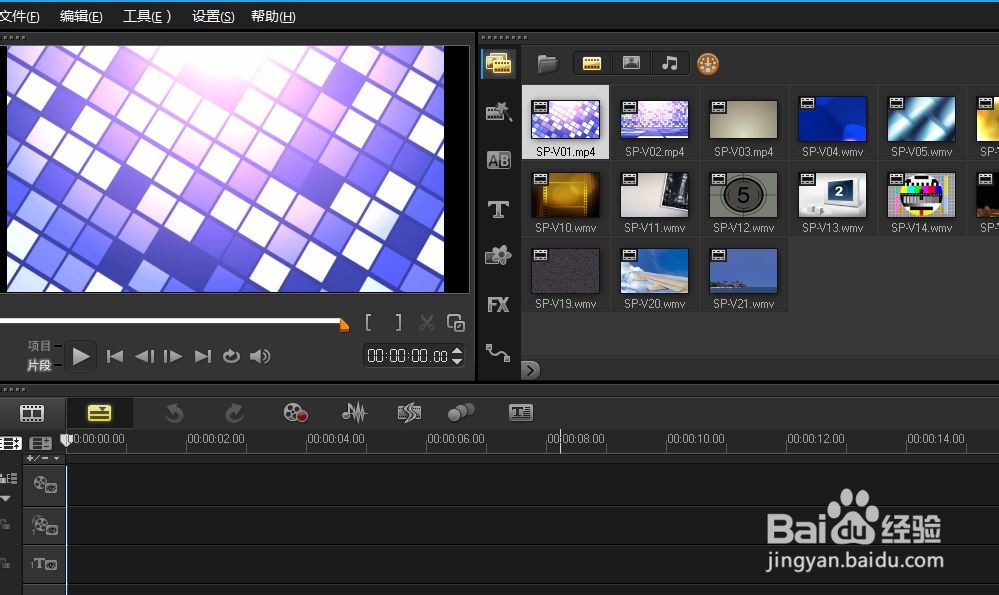This screenshot has height=595, width=999.
Task: Open the Instant Project panel
Action: [499, 111]
